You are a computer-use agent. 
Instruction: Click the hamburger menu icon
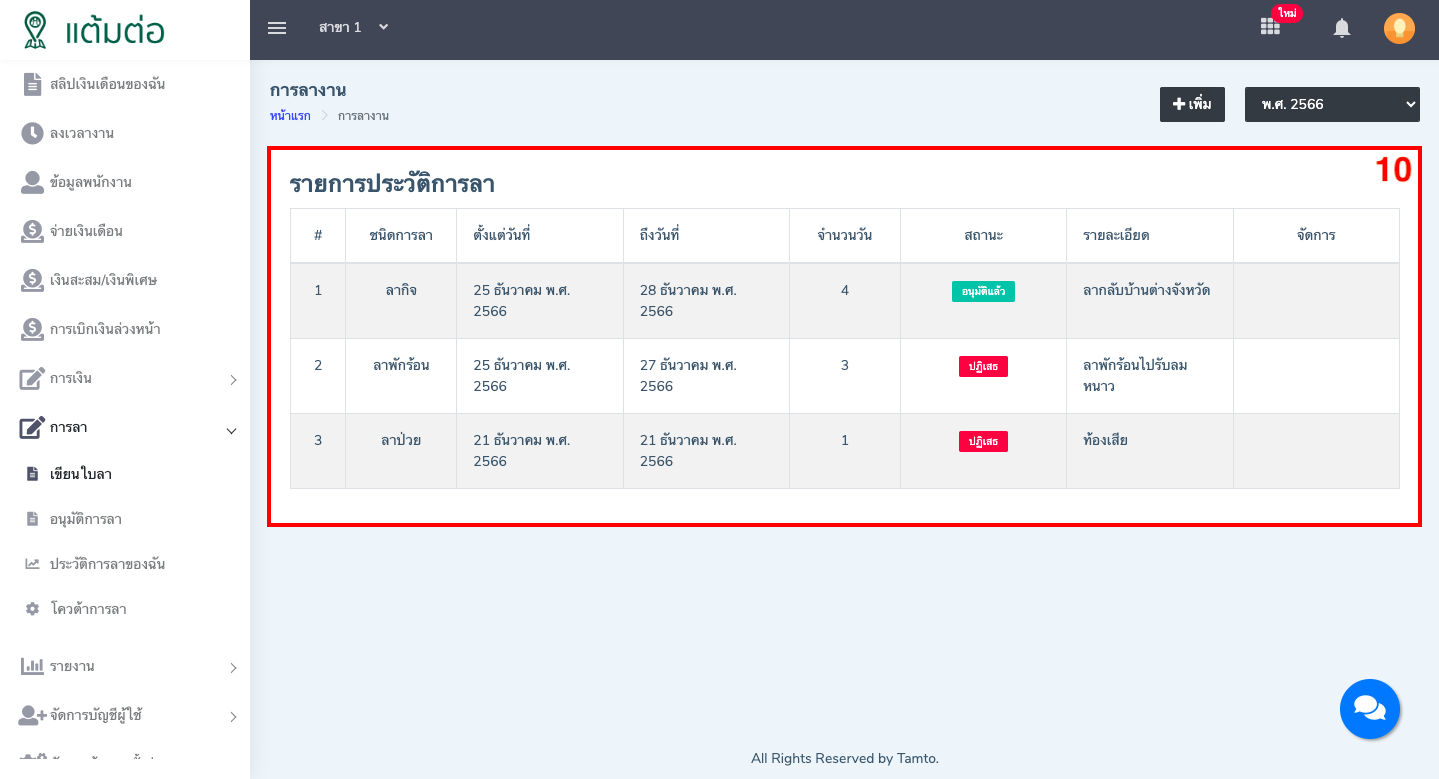pos(277,28)
